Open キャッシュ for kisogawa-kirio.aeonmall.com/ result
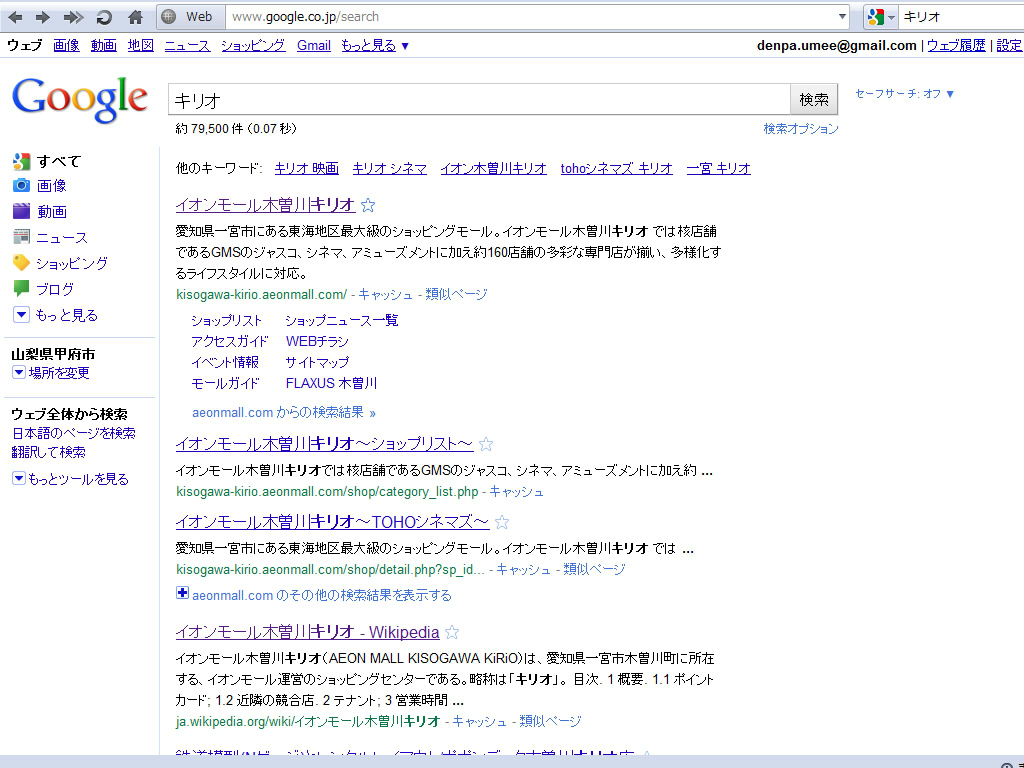The image size is (1024, 768). point(385,295)
